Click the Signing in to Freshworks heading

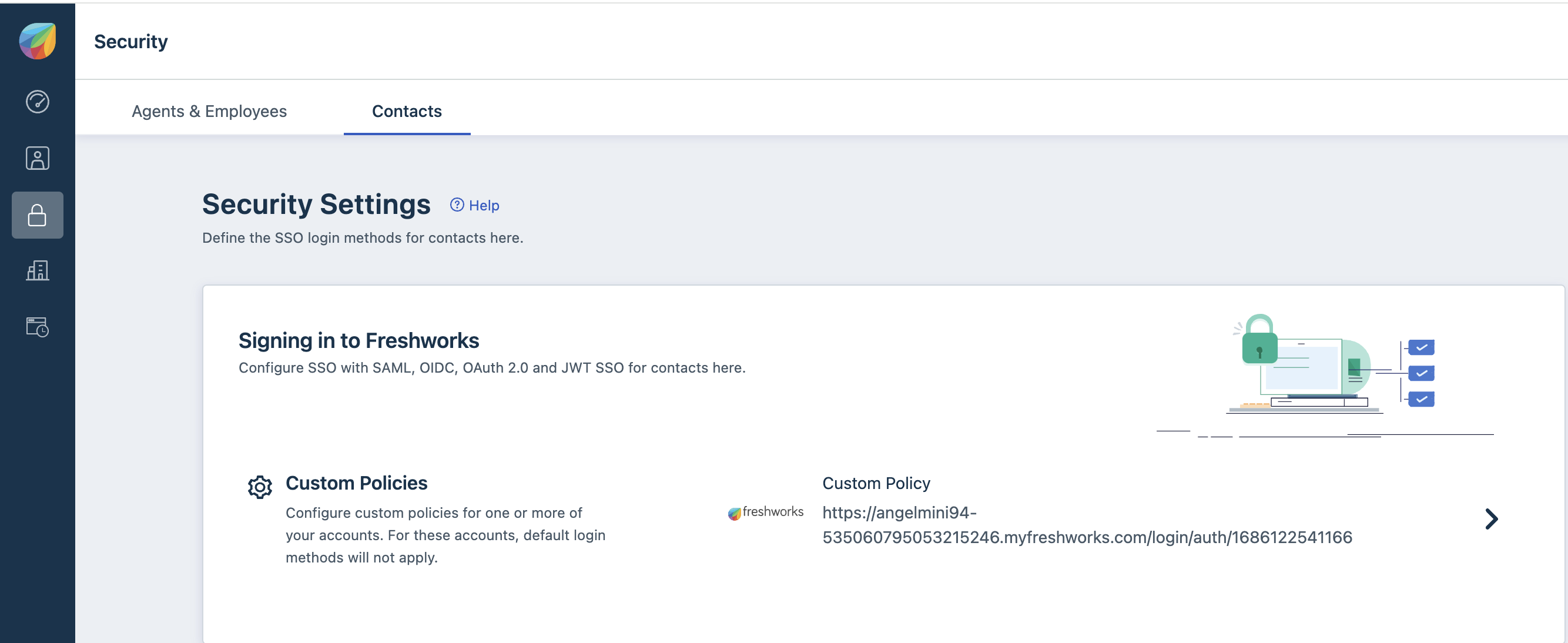click(359, 340)
